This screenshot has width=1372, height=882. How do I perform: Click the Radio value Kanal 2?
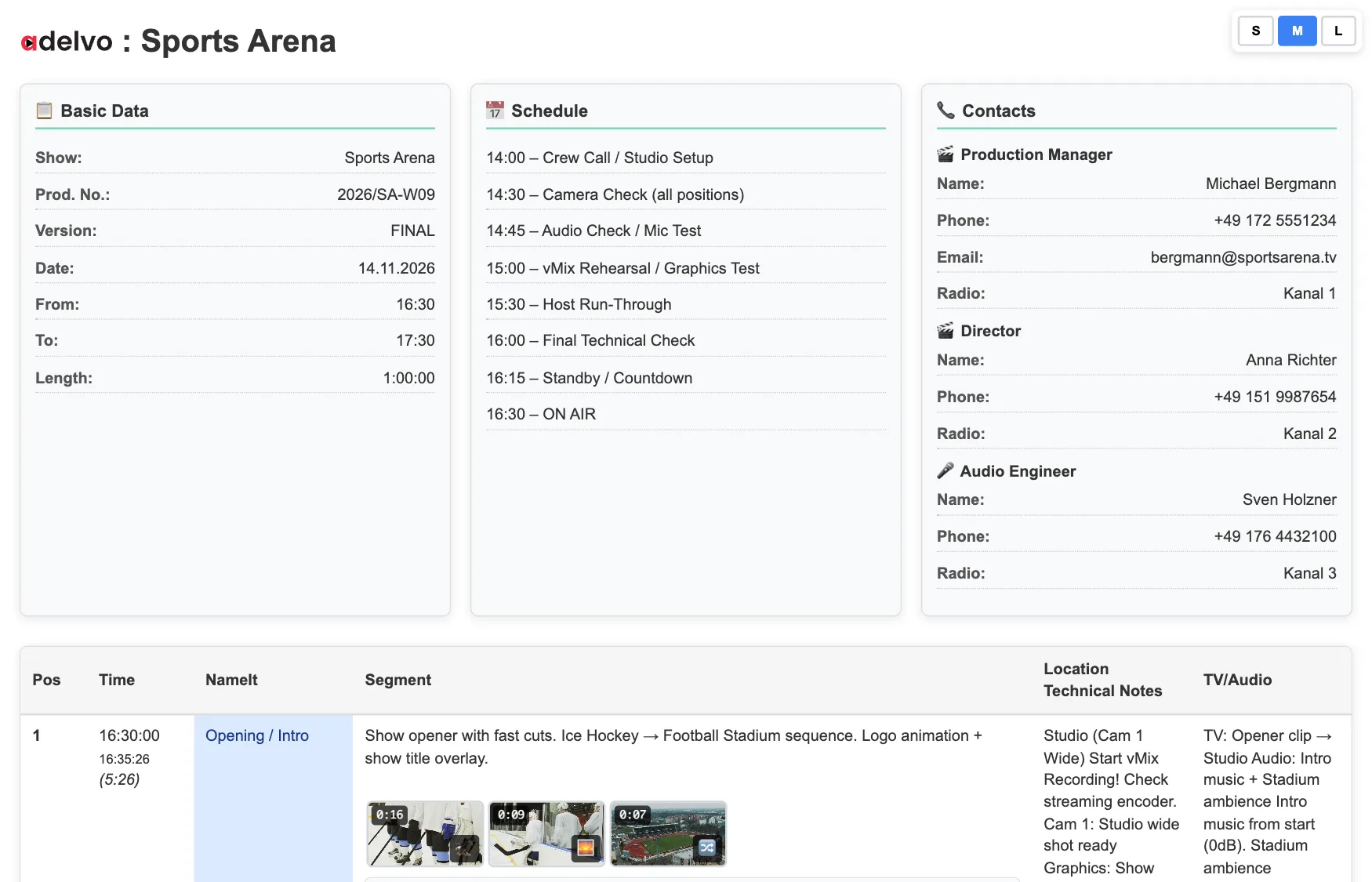click(x=1310, y=434)
